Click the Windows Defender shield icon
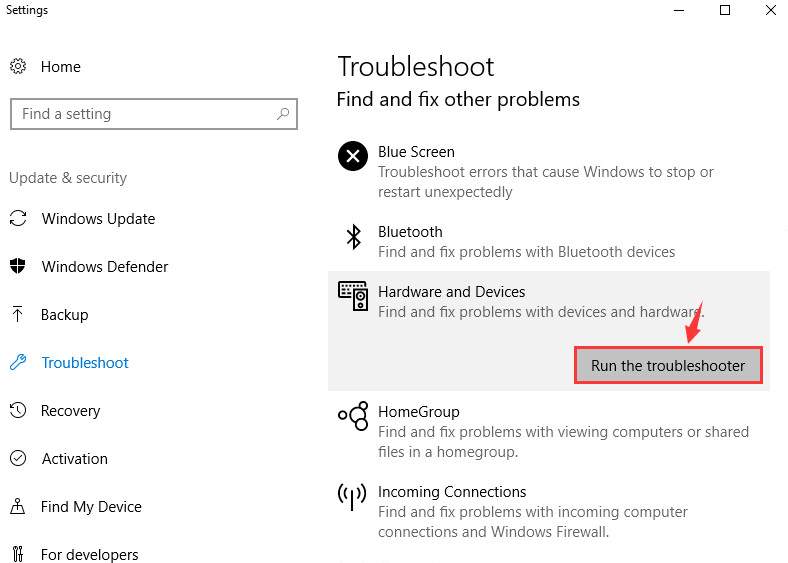 (18, 266)
